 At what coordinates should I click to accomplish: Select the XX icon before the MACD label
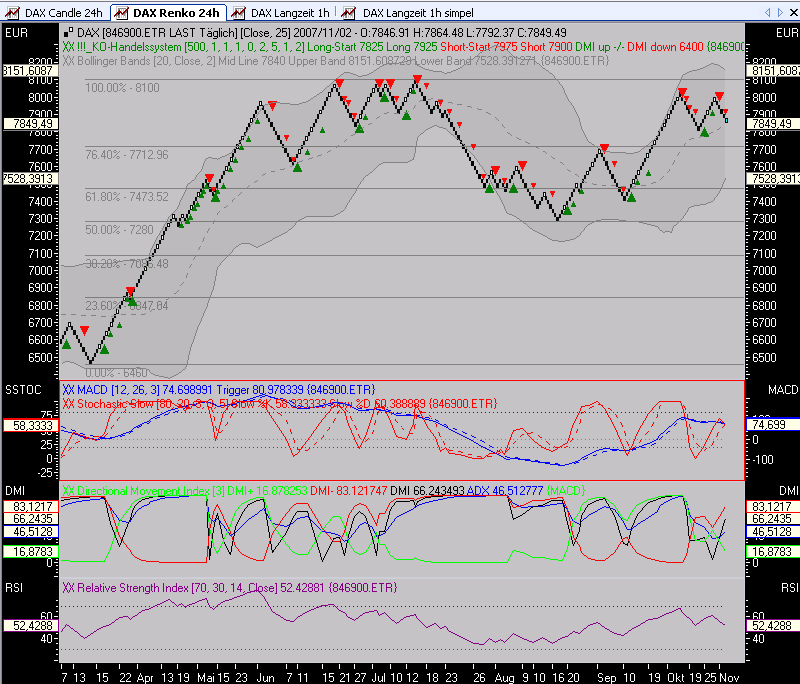66,390
